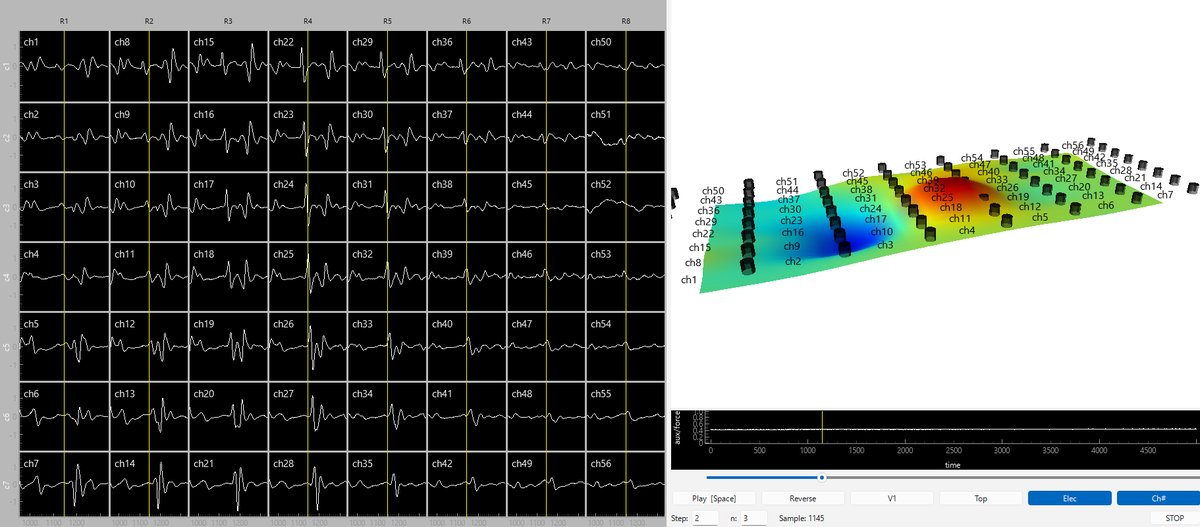The width and height of the screenshot is (1200, 527).
Task: Select the ch50 signal plot in grid
Action: pos(626,65)
